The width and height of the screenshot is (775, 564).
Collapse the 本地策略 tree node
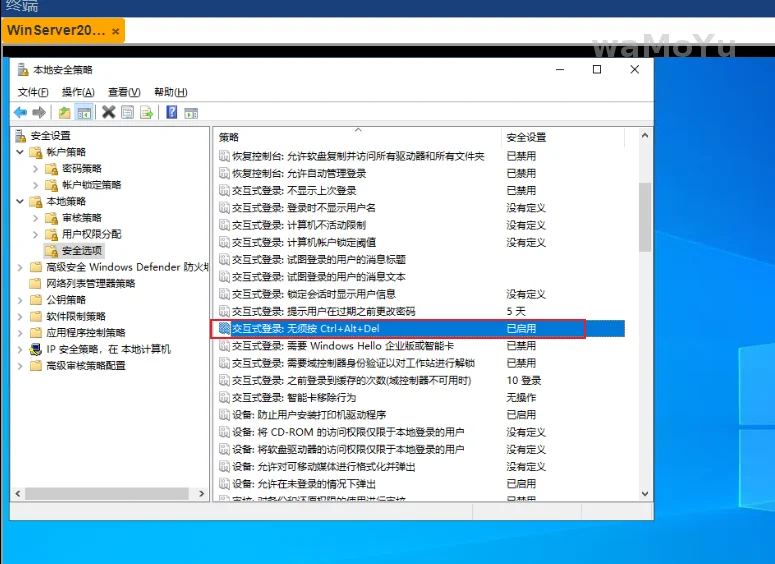(x=20, y=201)
